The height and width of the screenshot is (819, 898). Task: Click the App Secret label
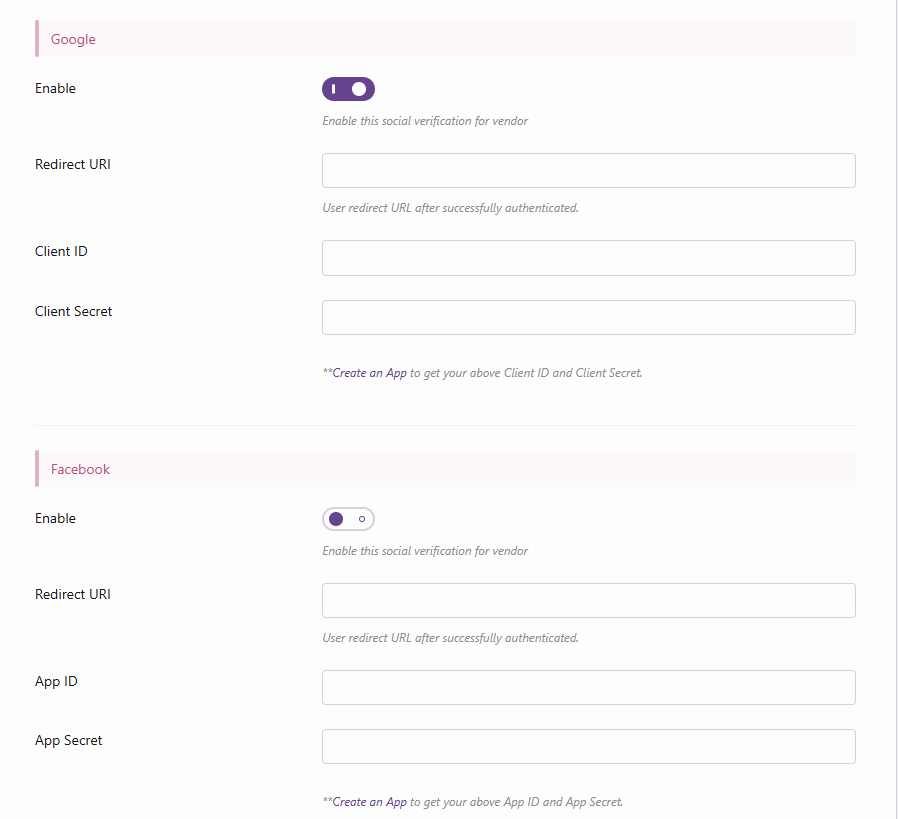[x=68, y=741]
